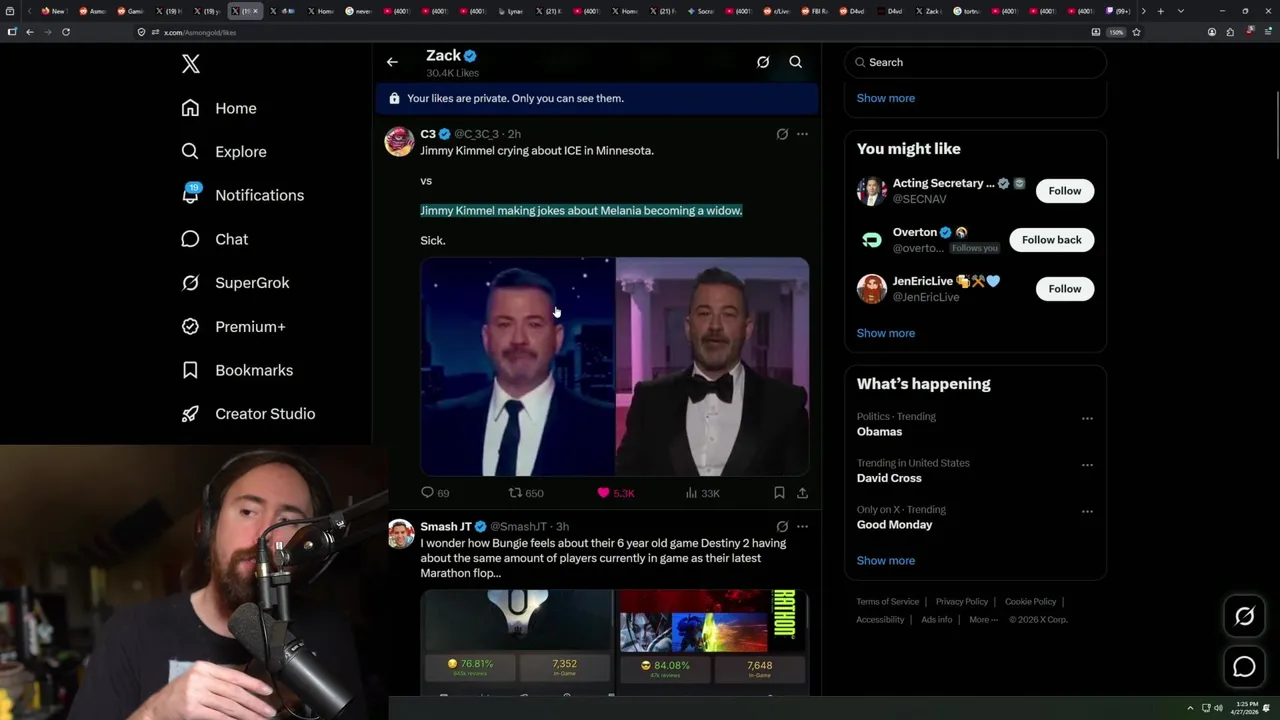Open Acting Secretary's avatar
The image size is (1280, 720).
pos(872,191)
